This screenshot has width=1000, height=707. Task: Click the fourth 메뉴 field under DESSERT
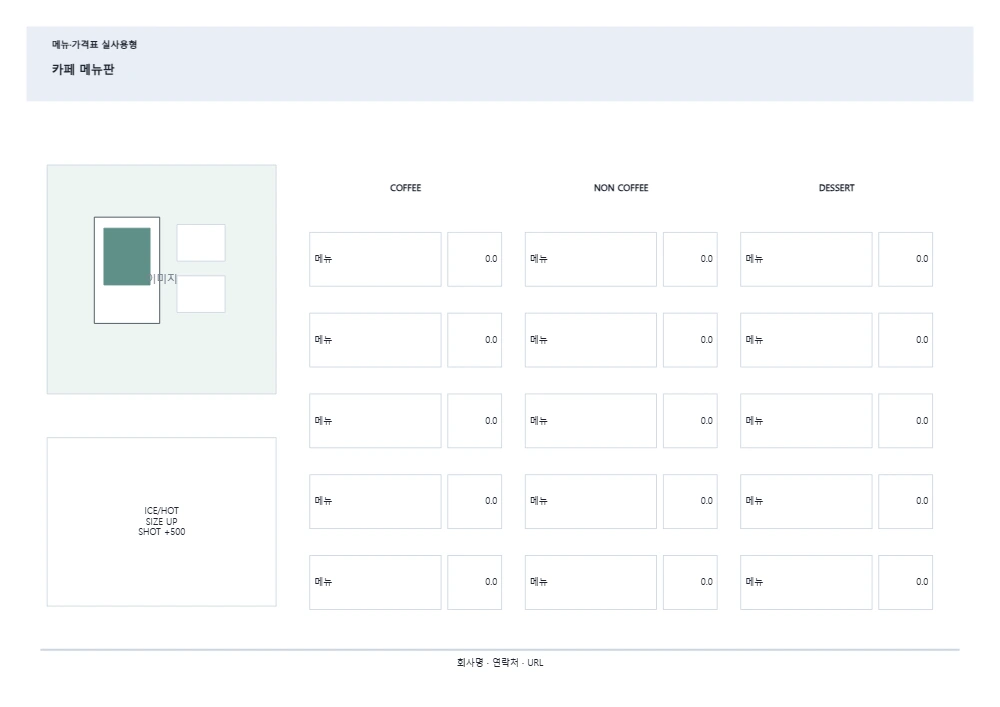pyautogui.click(x=806, y=501)
